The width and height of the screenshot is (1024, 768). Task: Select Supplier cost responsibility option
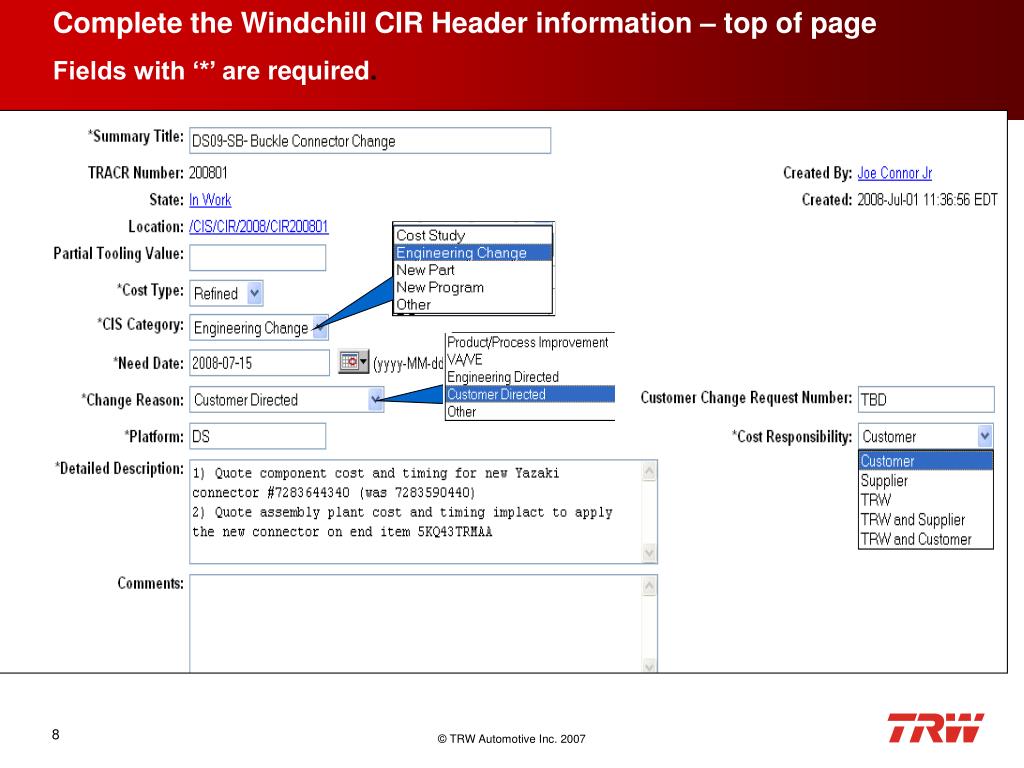[x=925, y=481]
